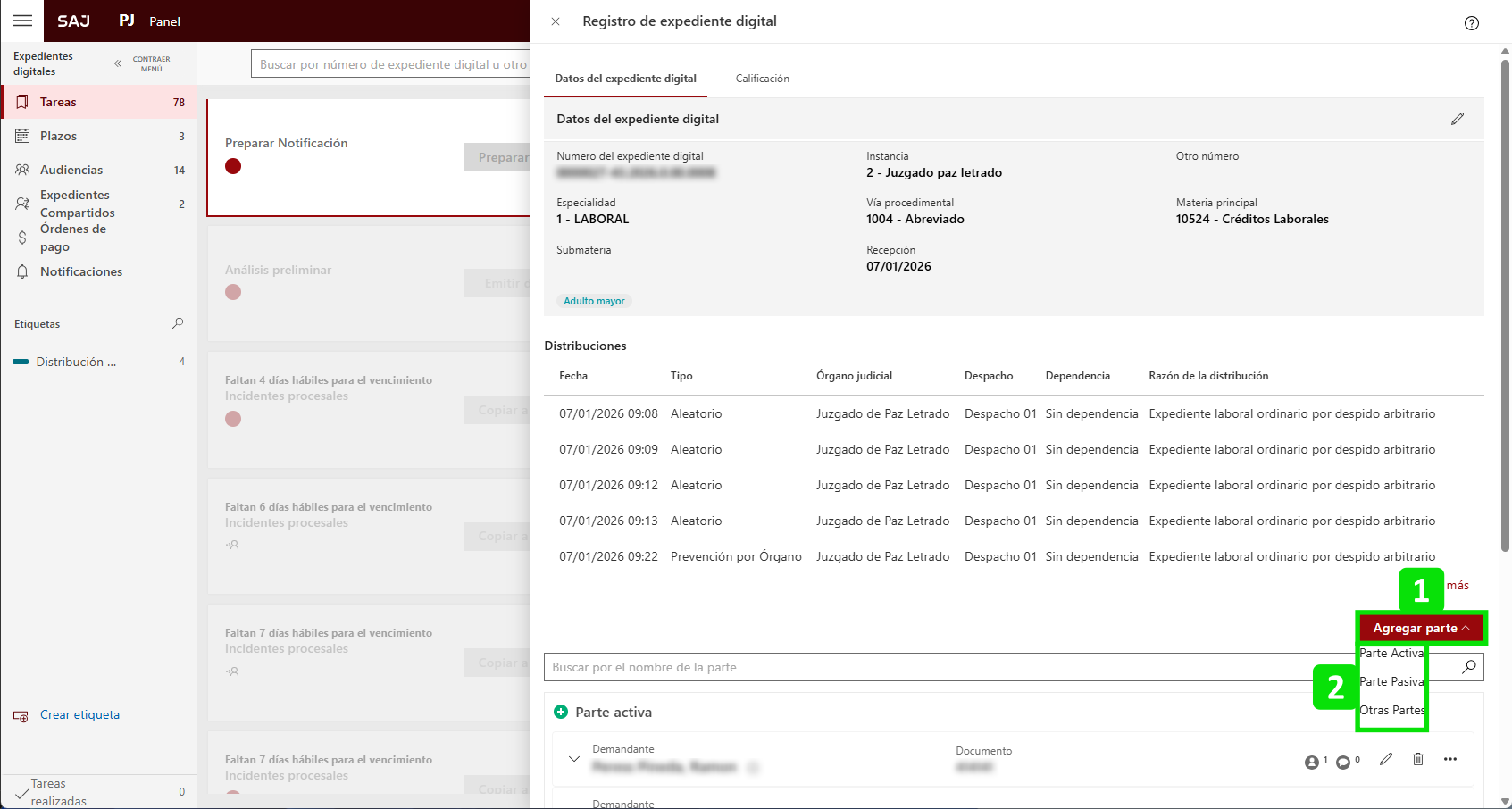The image size is (1512, 809).
Task: Close the Registro de expediente digital panel
Action: pos(556,21)
